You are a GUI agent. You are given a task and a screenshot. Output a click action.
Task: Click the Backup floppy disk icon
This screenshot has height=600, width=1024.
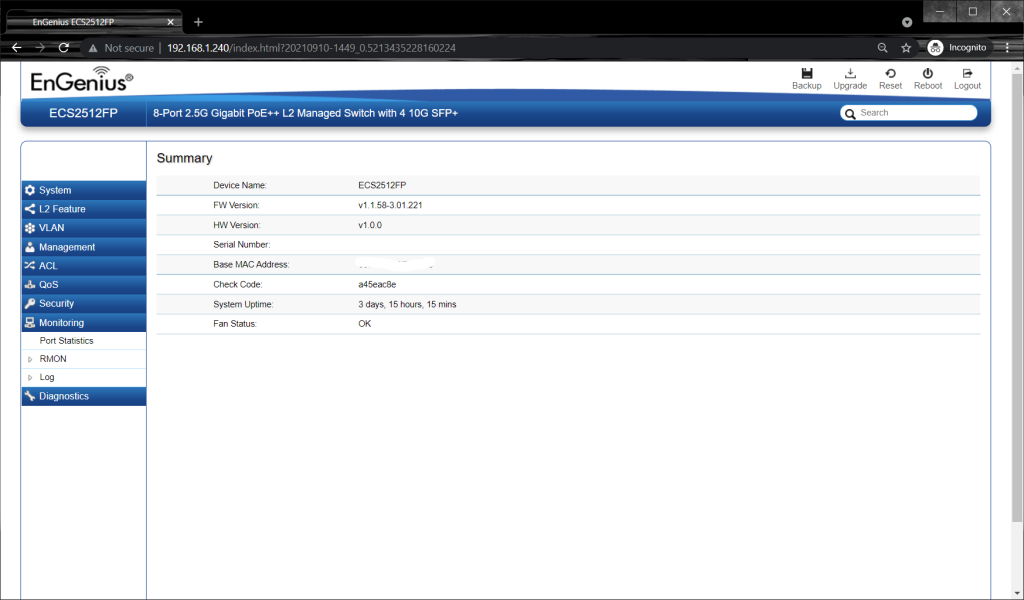807,73
